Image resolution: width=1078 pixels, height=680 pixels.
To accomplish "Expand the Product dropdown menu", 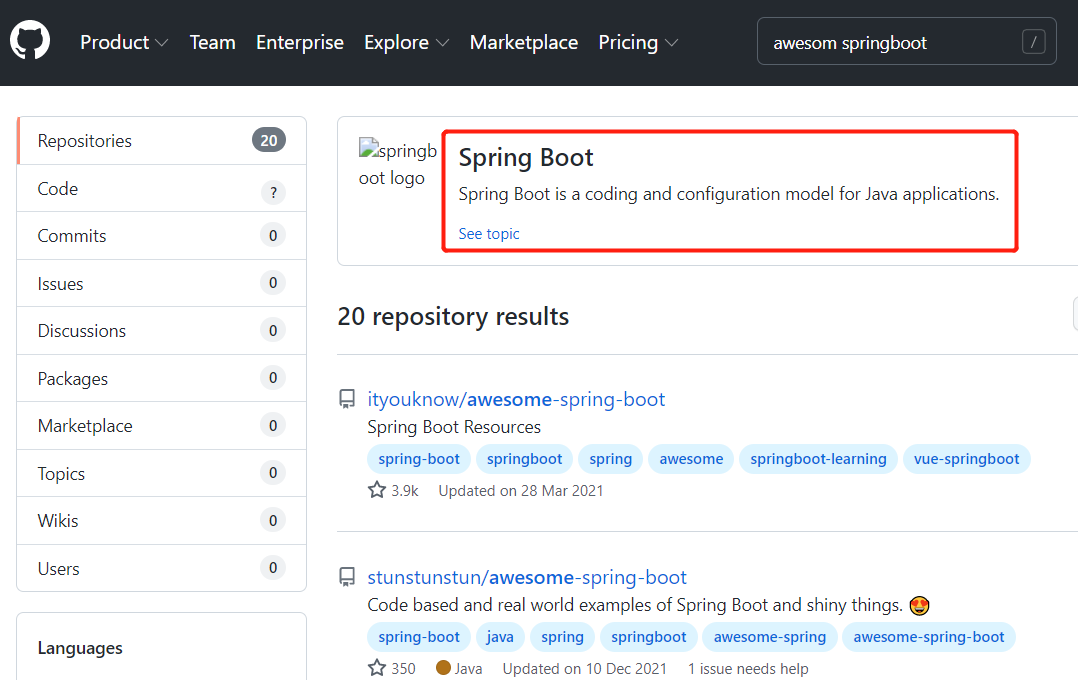I will [124, 42].
